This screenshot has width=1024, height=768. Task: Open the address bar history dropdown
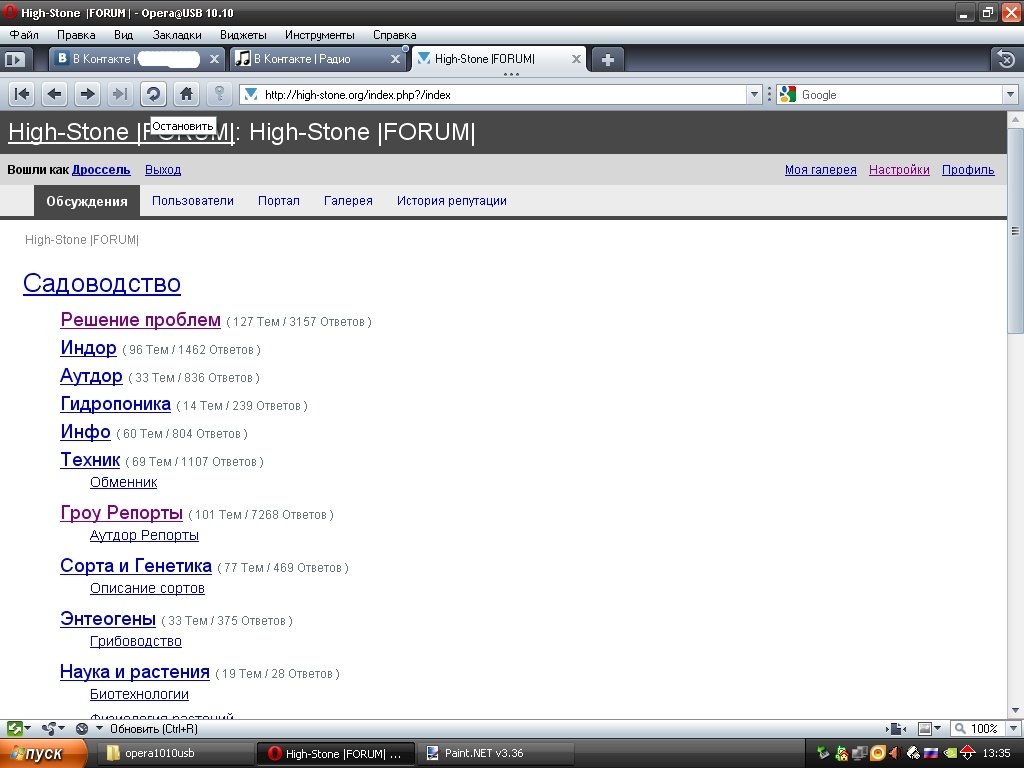pyautogui.click(x=754, y=95)
